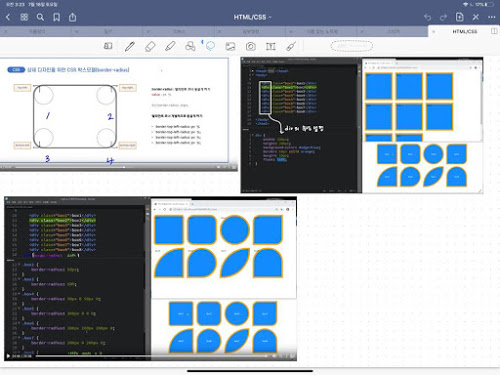
Task: Open split view from tab bar icon
Action: (x=494, y=31)
